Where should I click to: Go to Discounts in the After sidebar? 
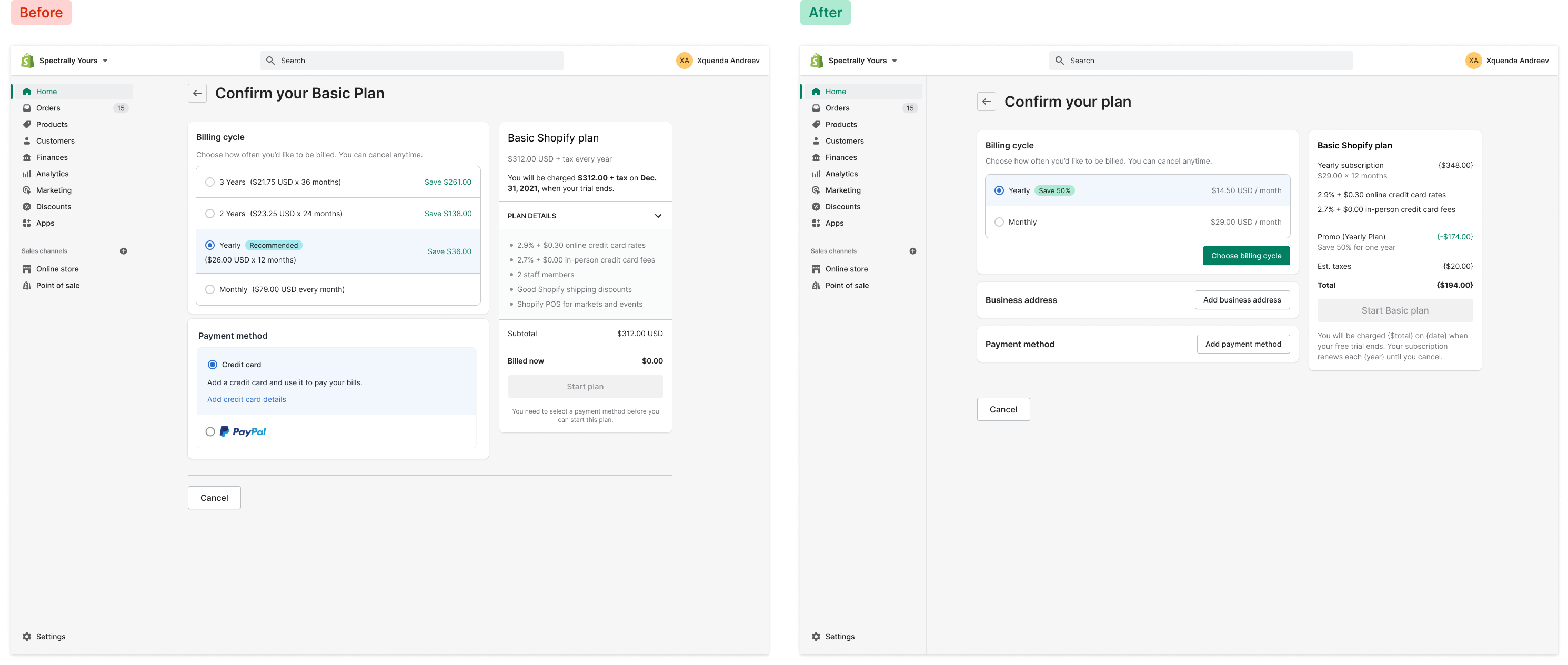coord(842,207)
